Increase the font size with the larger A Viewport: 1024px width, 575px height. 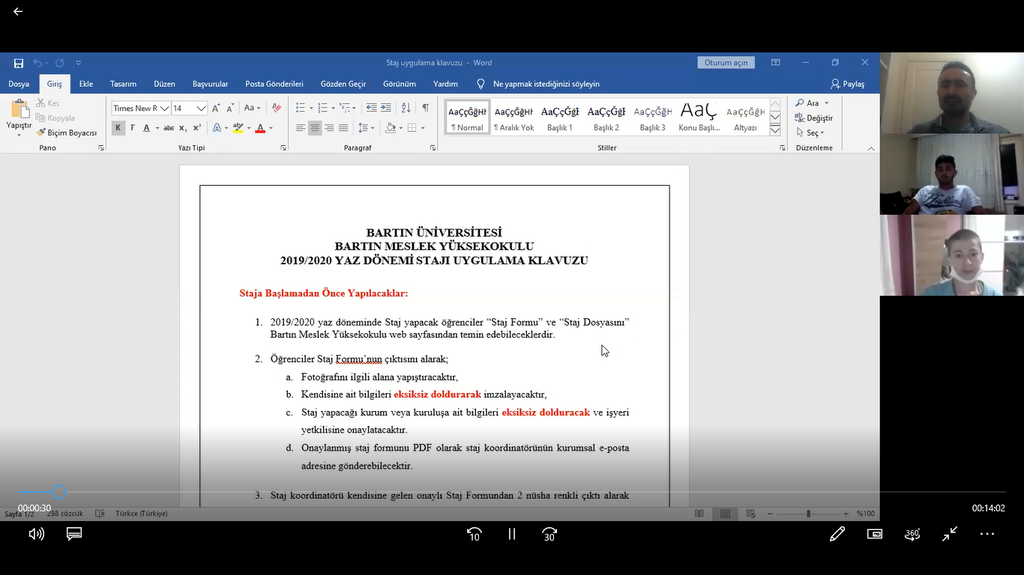point(216,108)
